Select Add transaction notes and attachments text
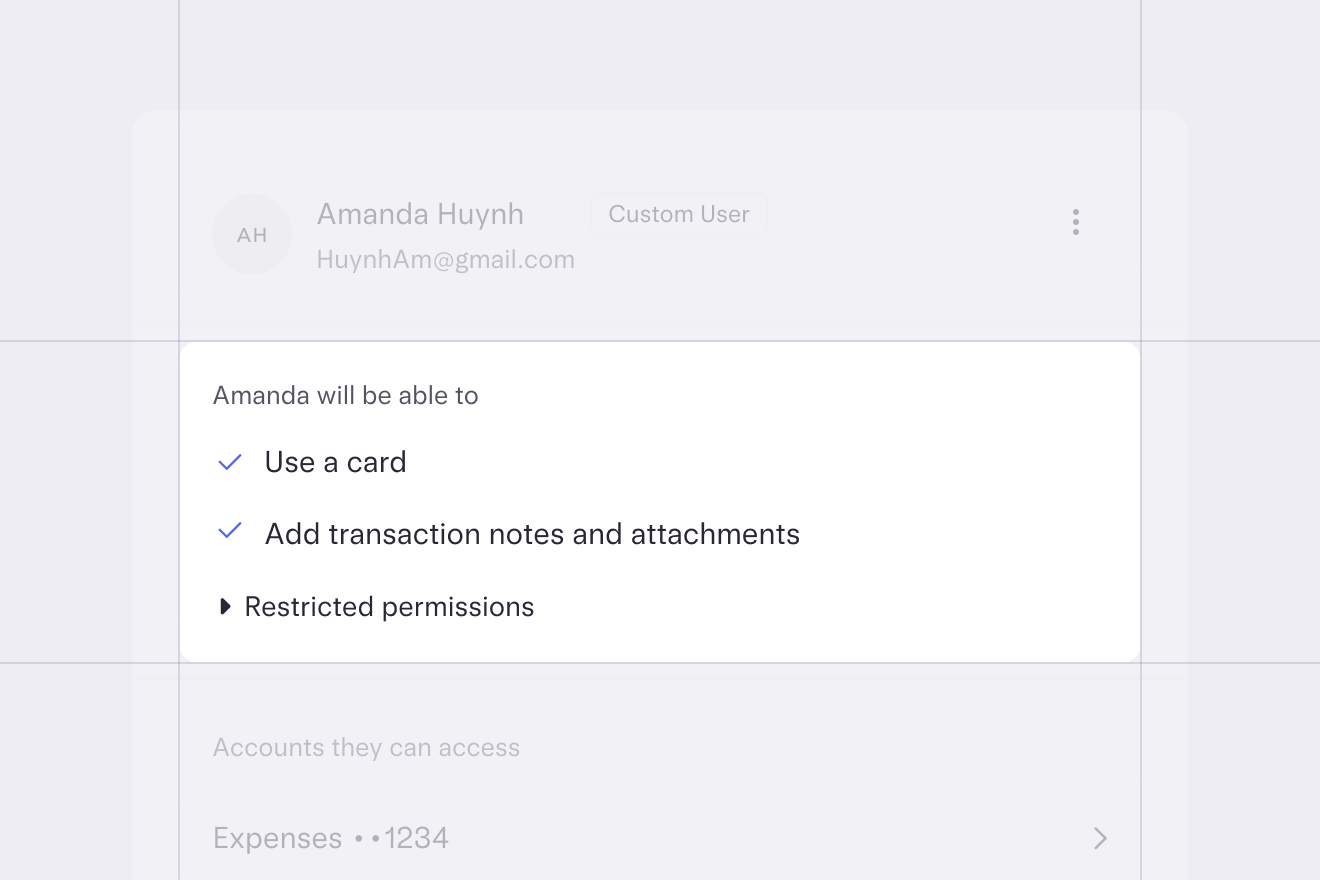 pyautogui.click(x=532, y=534)
